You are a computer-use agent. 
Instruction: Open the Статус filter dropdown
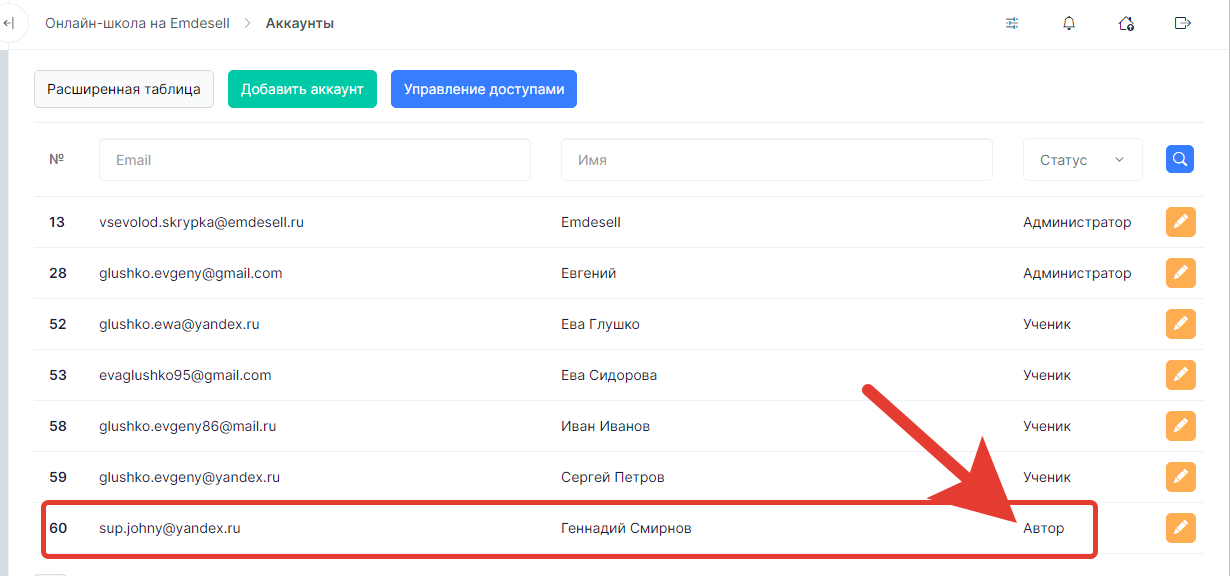click(1083, 160)
